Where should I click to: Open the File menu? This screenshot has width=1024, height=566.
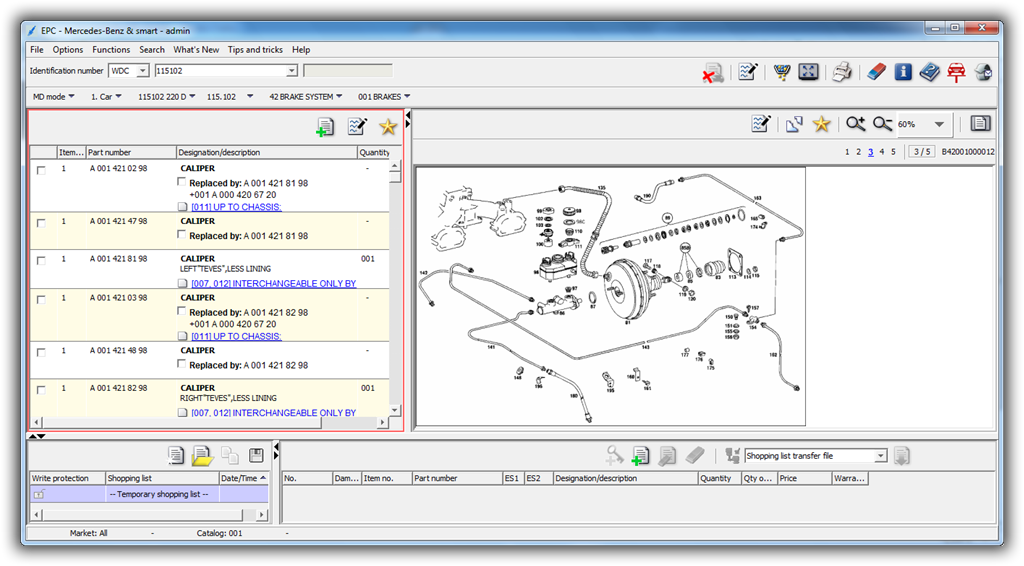click(37, 50)
